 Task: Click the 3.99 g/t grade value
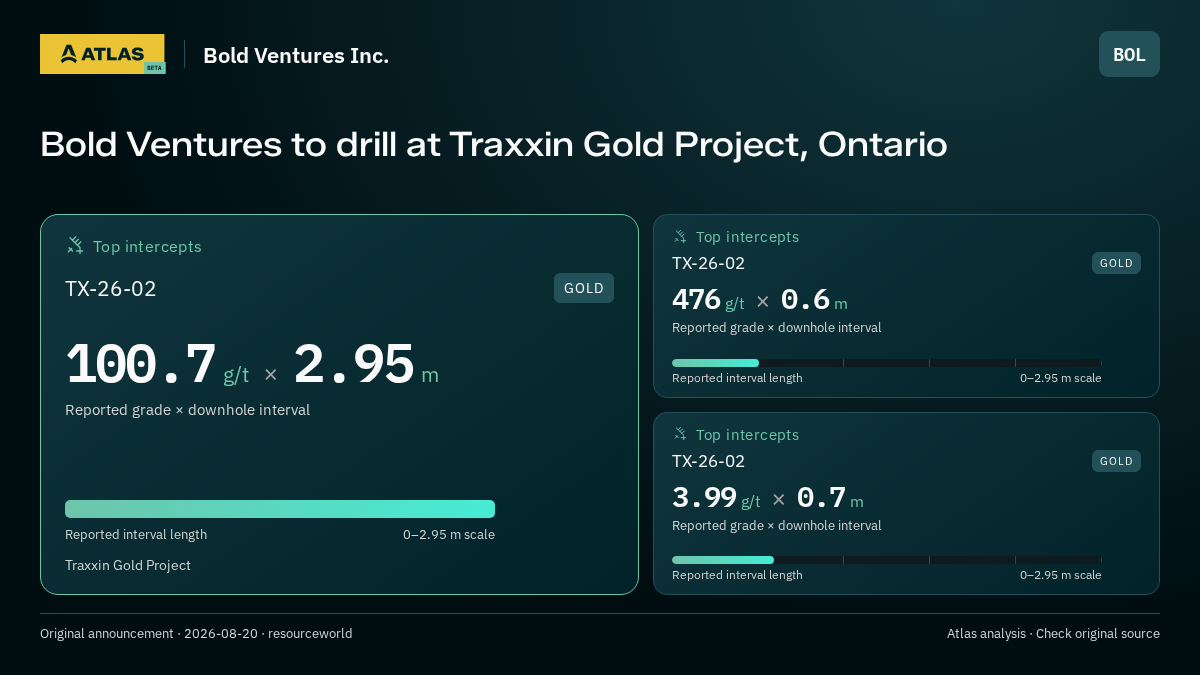point(716,498)
